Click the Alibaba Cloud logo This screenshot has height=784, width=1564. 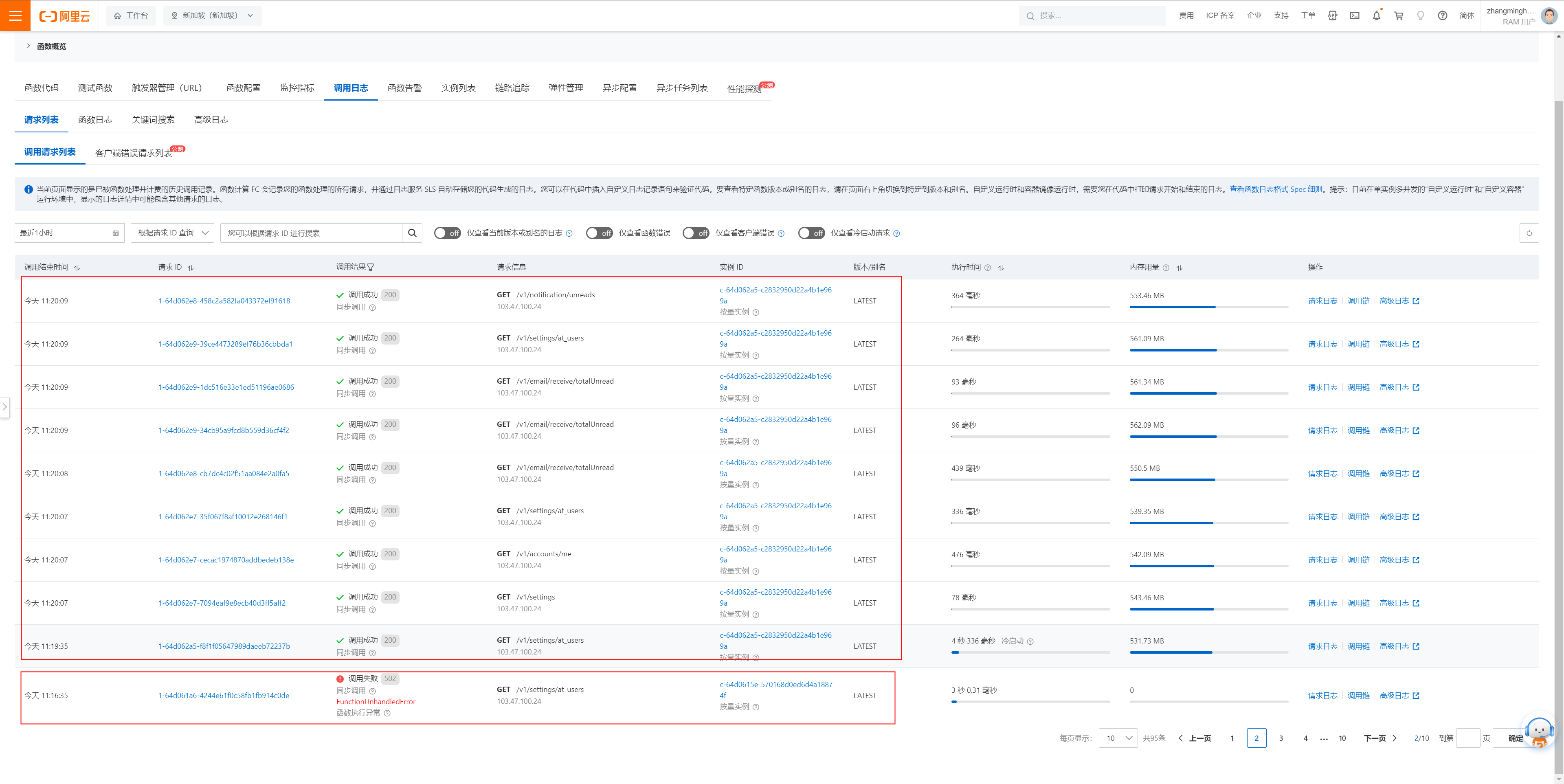point(65,16)
